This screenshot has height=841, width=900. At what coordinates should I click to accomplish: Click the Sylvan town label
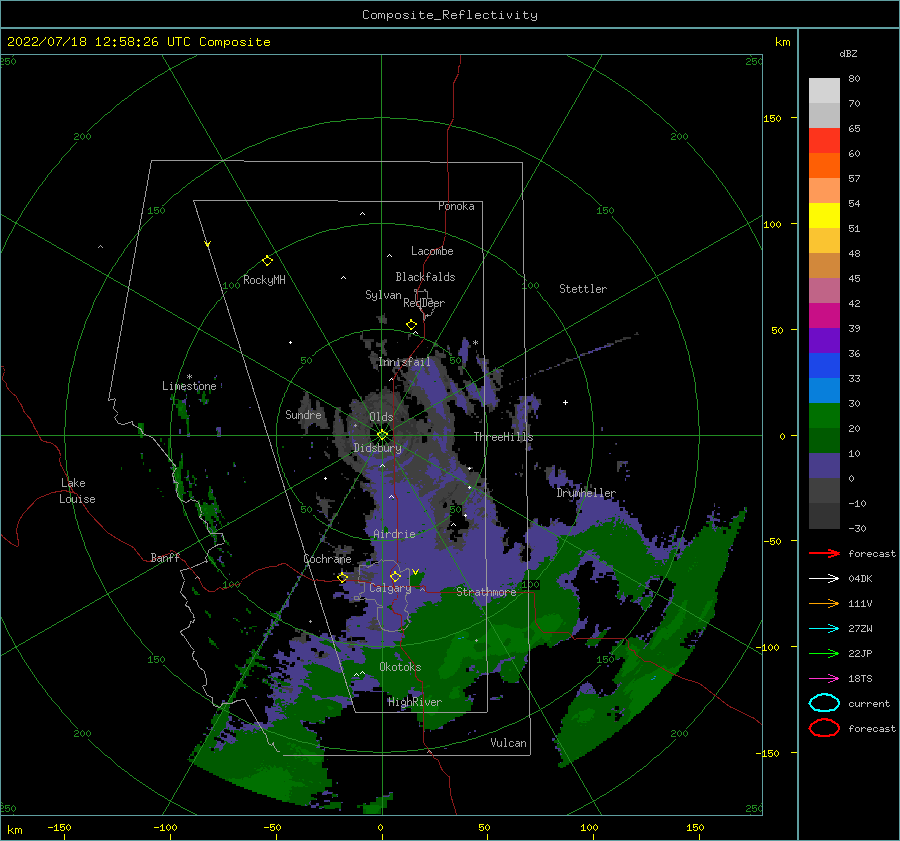(x=383, y=295)
